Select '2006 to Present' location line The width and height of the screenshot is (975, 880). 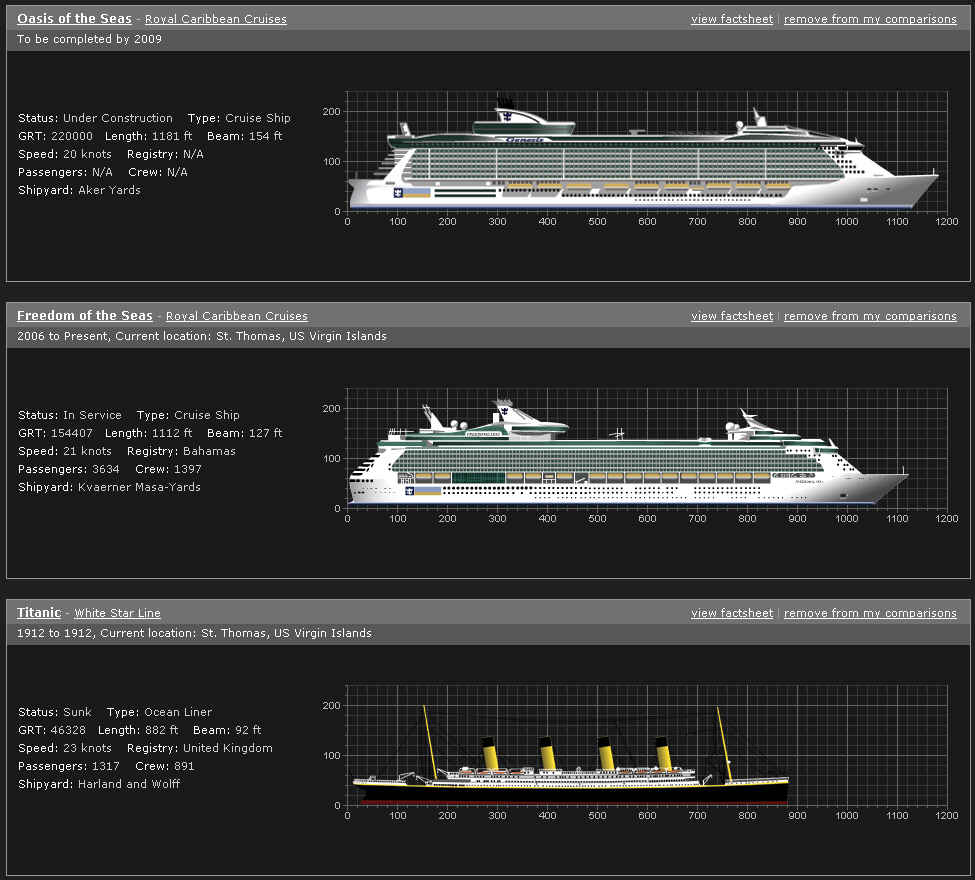click(201, 336)
